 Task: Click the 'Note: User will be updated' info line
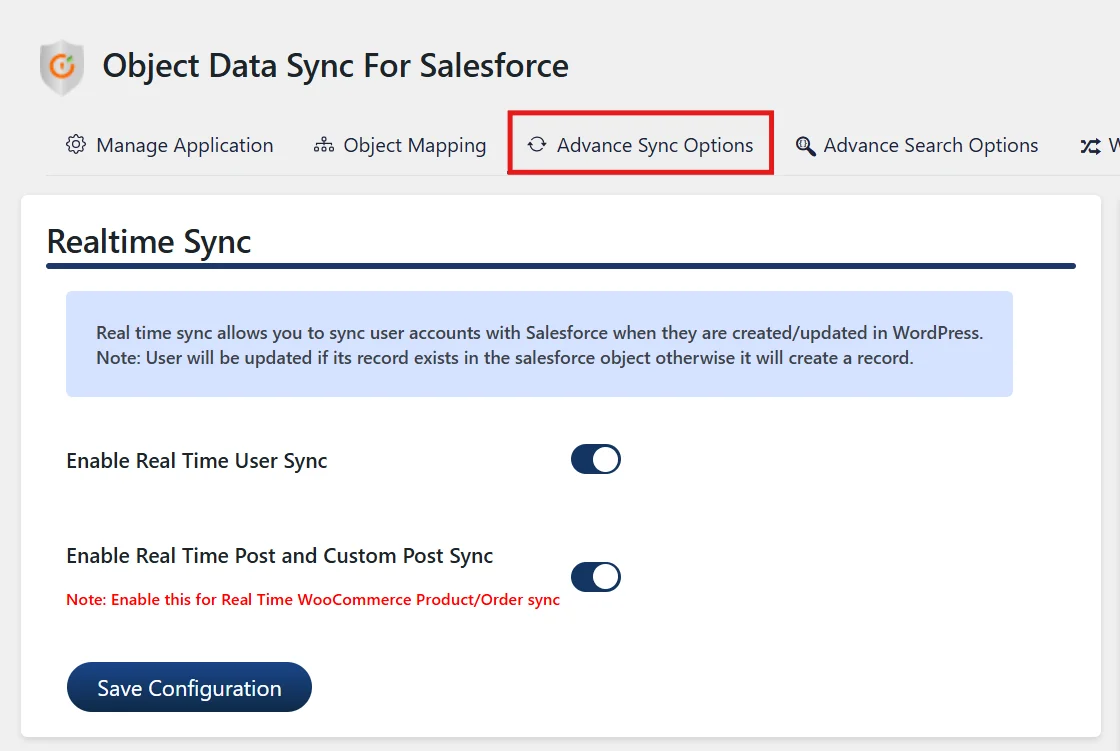[505, 357]
